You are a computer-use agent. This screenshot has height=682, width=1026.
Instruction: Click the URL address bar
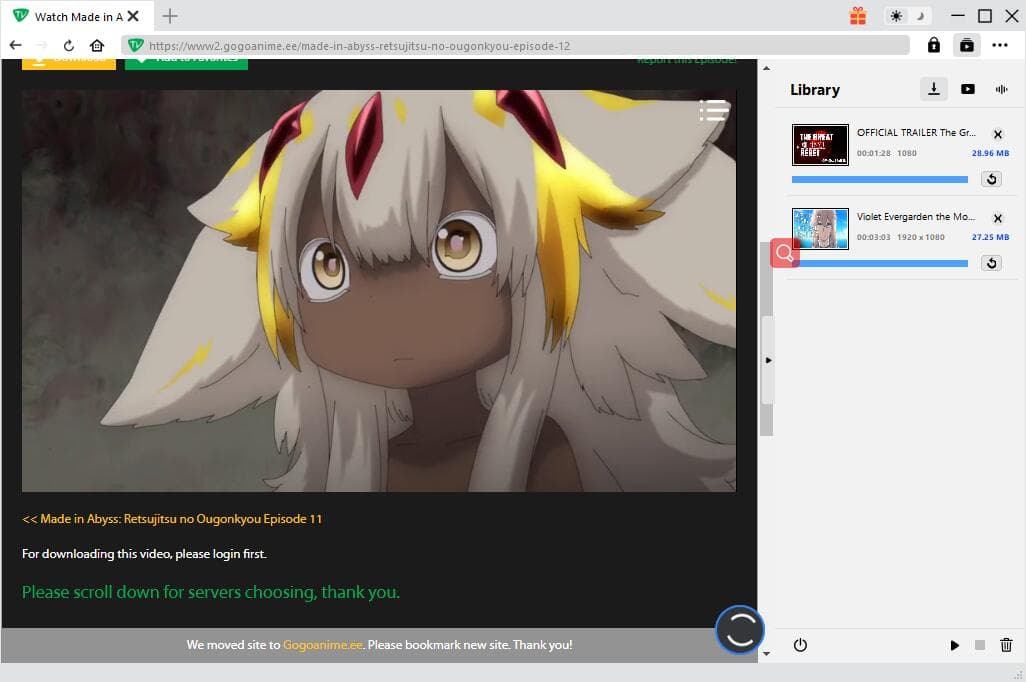(520, 45)
